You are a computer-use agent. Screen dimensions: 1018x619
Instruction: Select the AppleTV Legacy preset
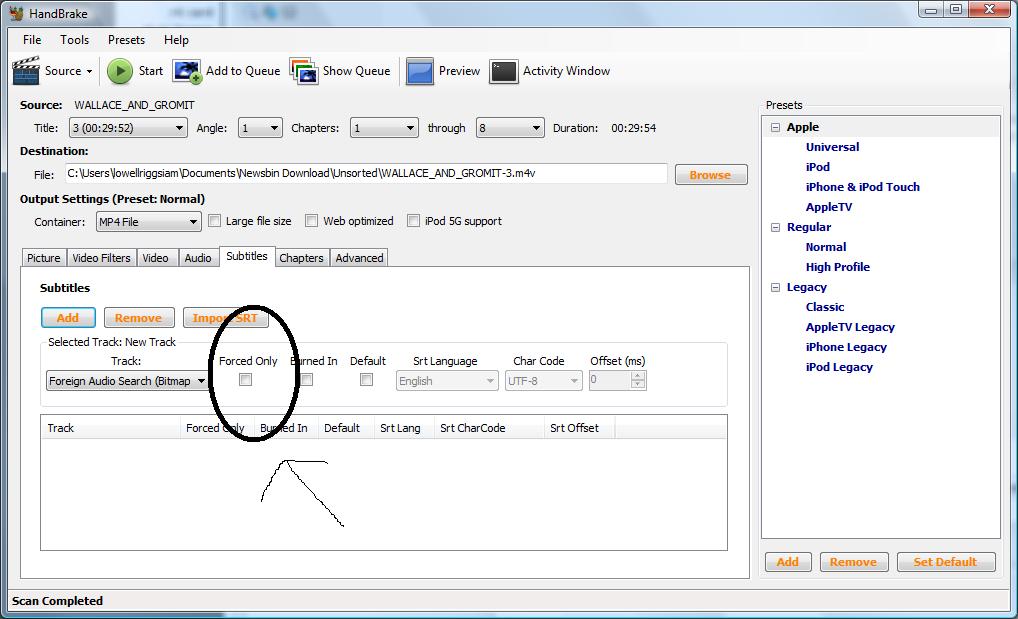850,327
